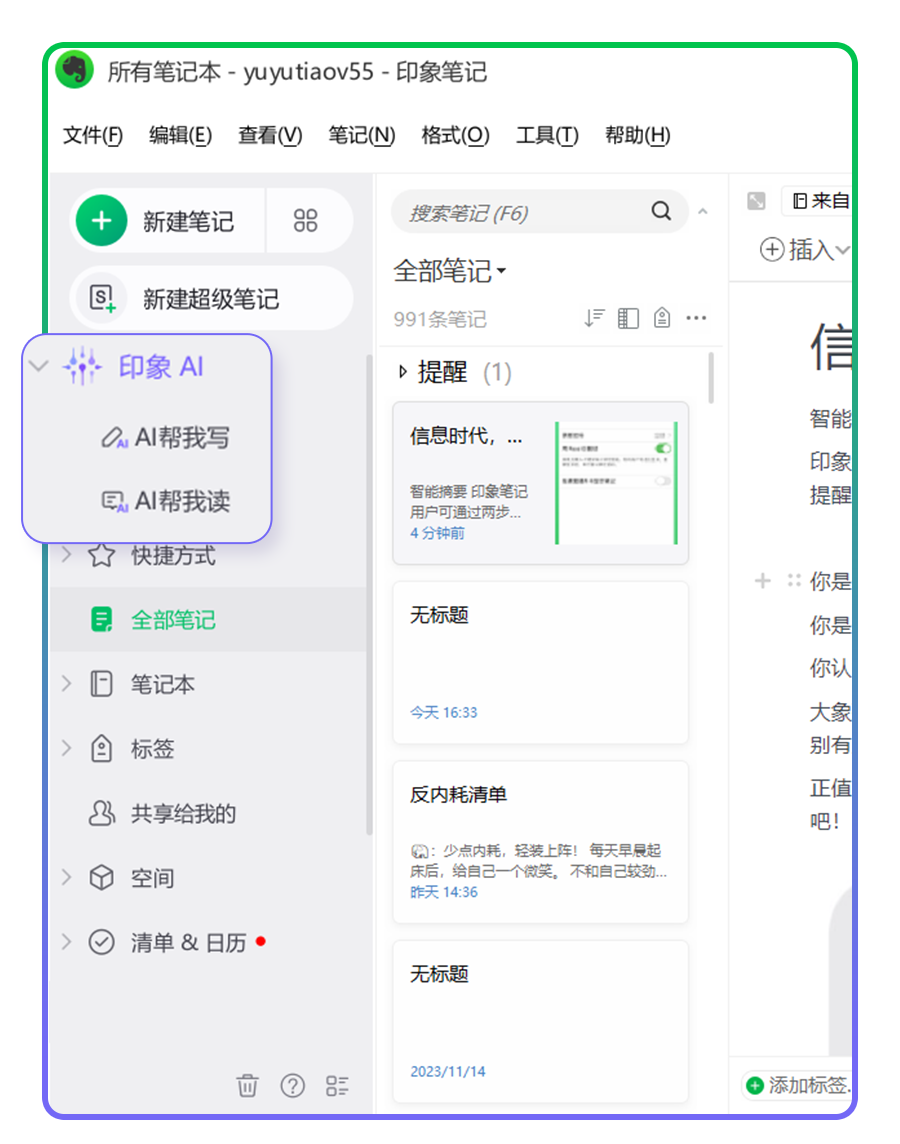Screen dimensions: 900x1144
Task: Click the tag icon beside 标签
Action: click(101, 749)
